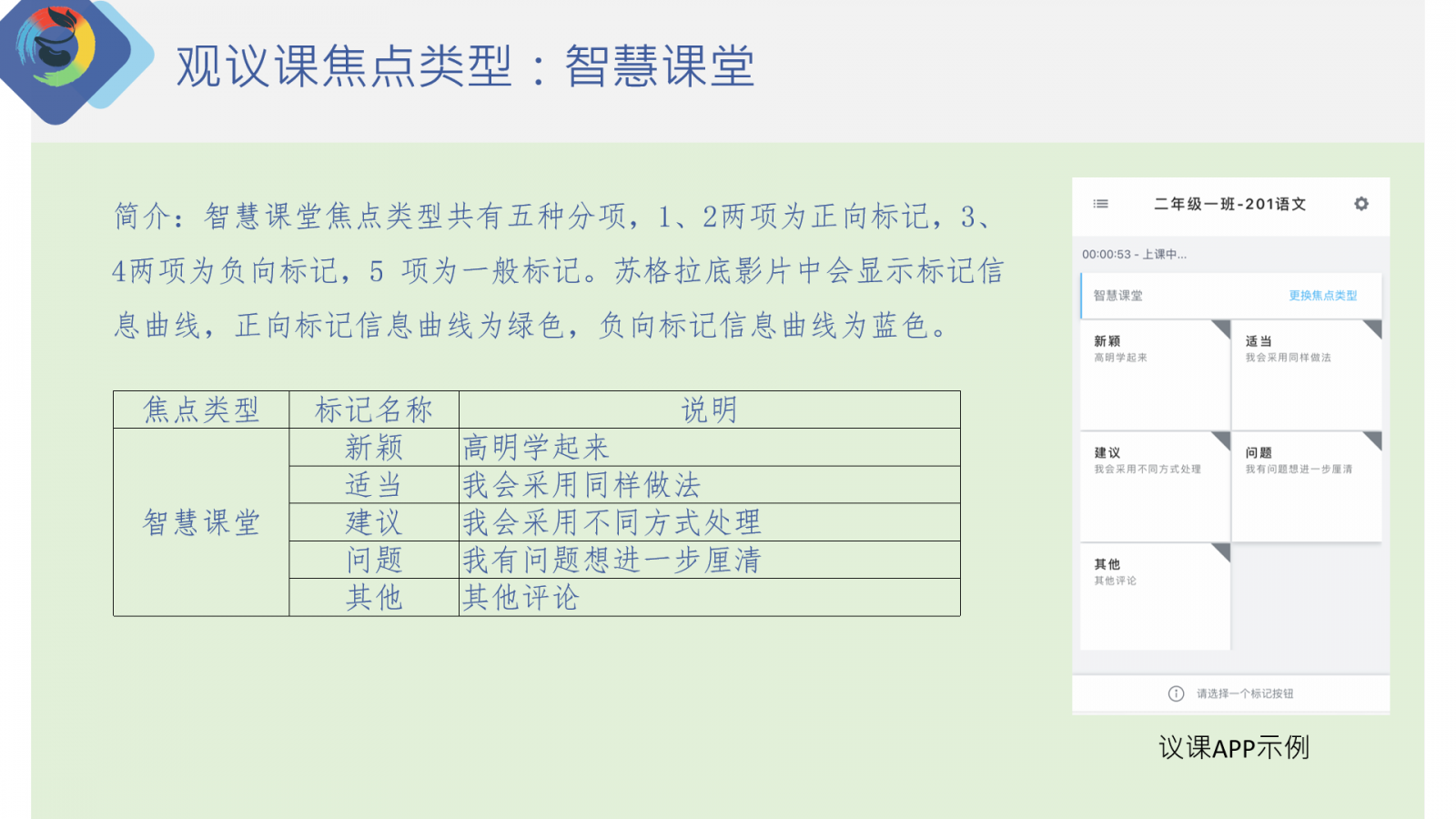This screenshot has width=1456, height=819.
Task: Click the 00:00:53 class timer status
Action: tap(1134, 254)
